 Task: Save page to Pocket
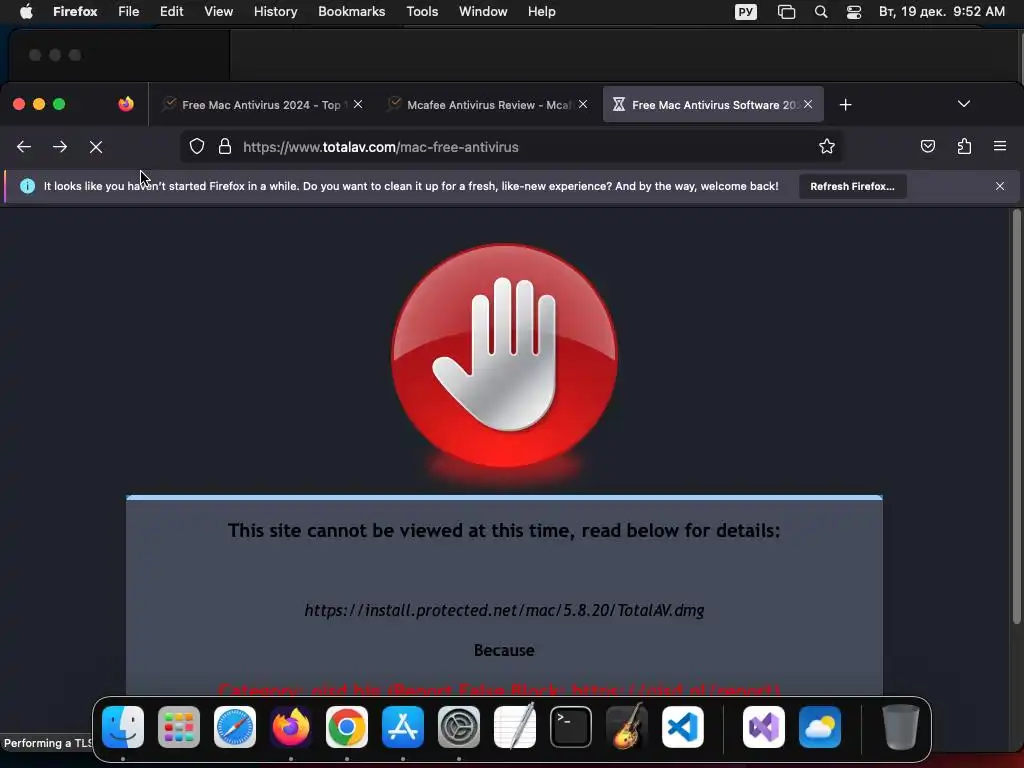pyautogui.click(x=927, y=147)
